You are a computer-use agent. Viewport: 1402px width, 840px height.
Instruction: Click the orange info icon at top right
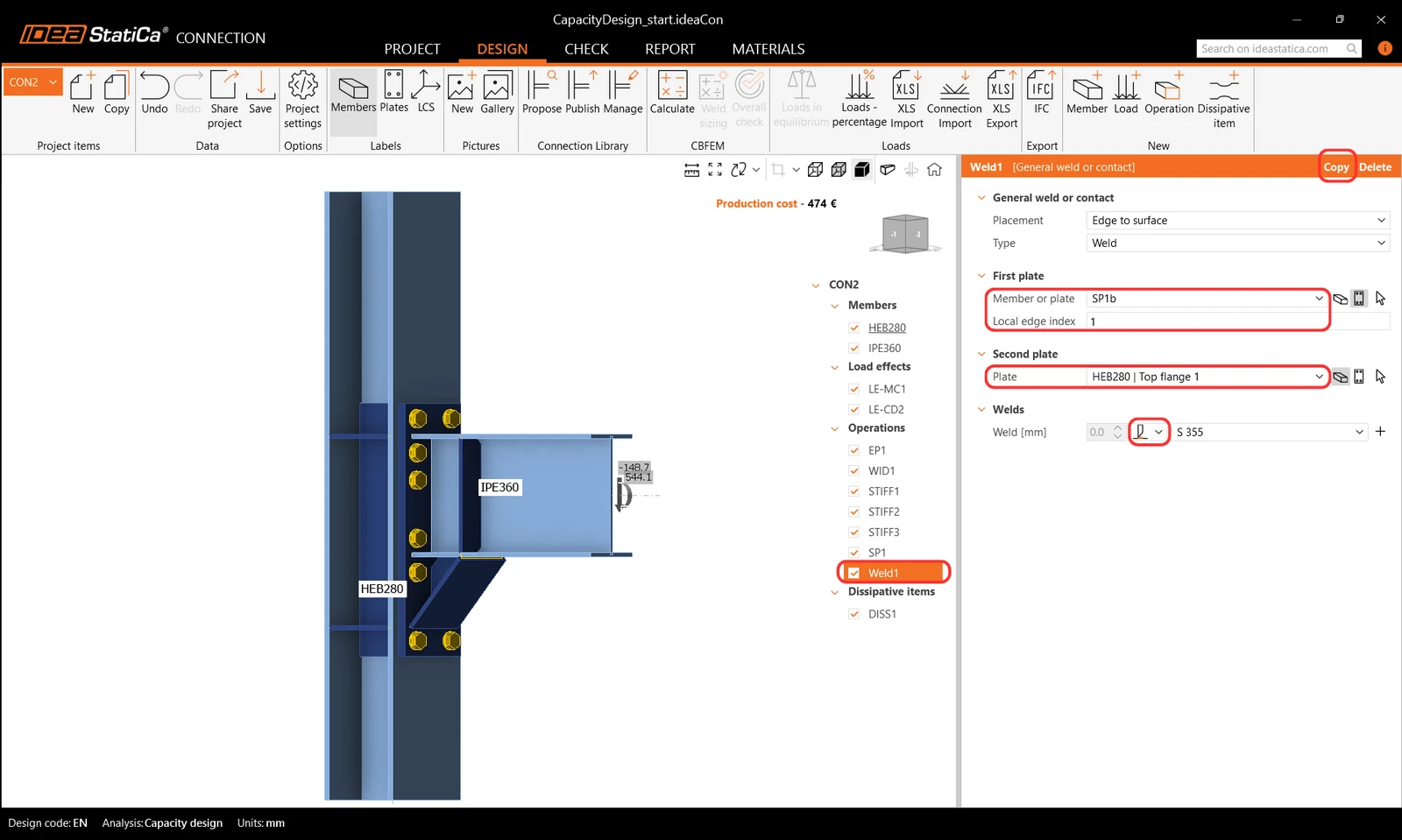(1384, 48)
